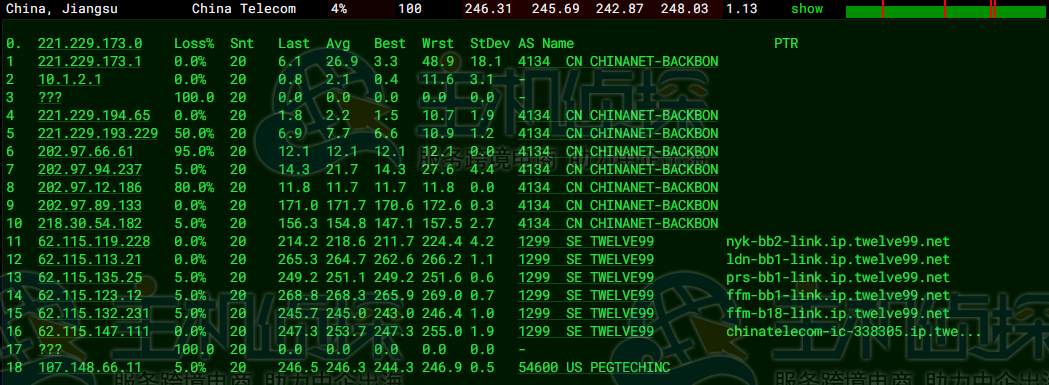Viewport: 1049px width, 385px height.
Task: Select the China Telecom row label
Action: (x=244, y=9)
